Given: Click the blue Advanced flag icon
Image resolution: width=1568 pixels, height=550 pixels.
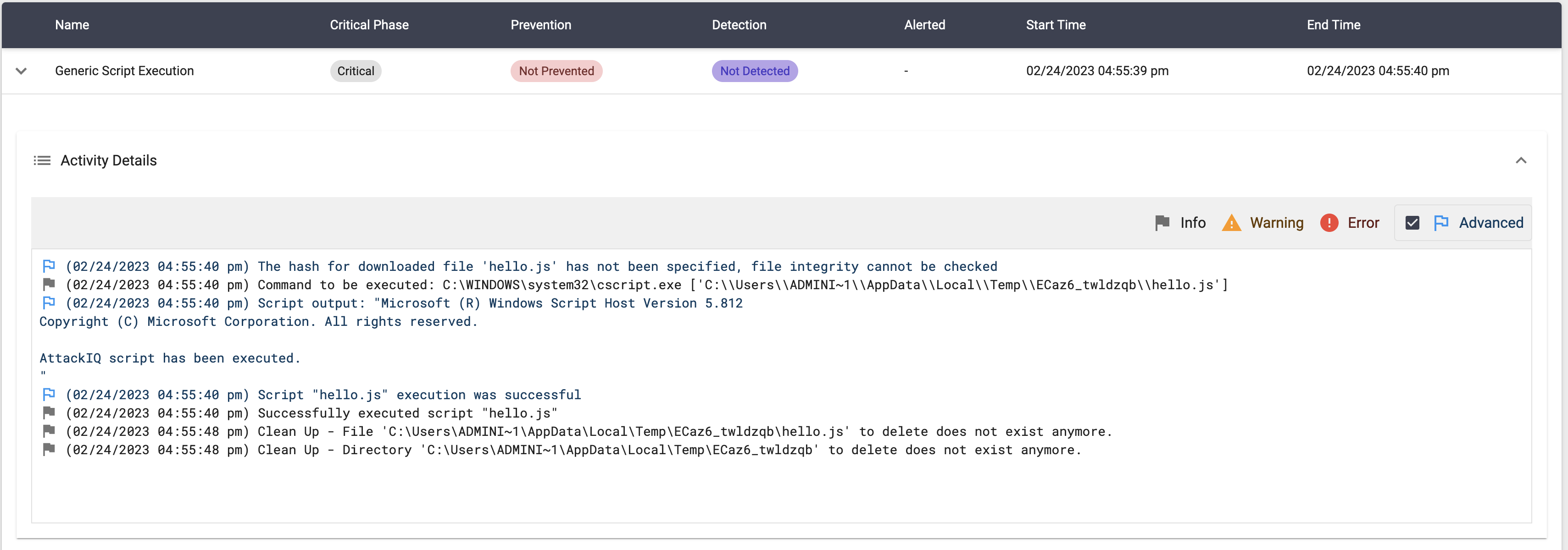Looking at the screenshot, I should tap(1441, 223).
